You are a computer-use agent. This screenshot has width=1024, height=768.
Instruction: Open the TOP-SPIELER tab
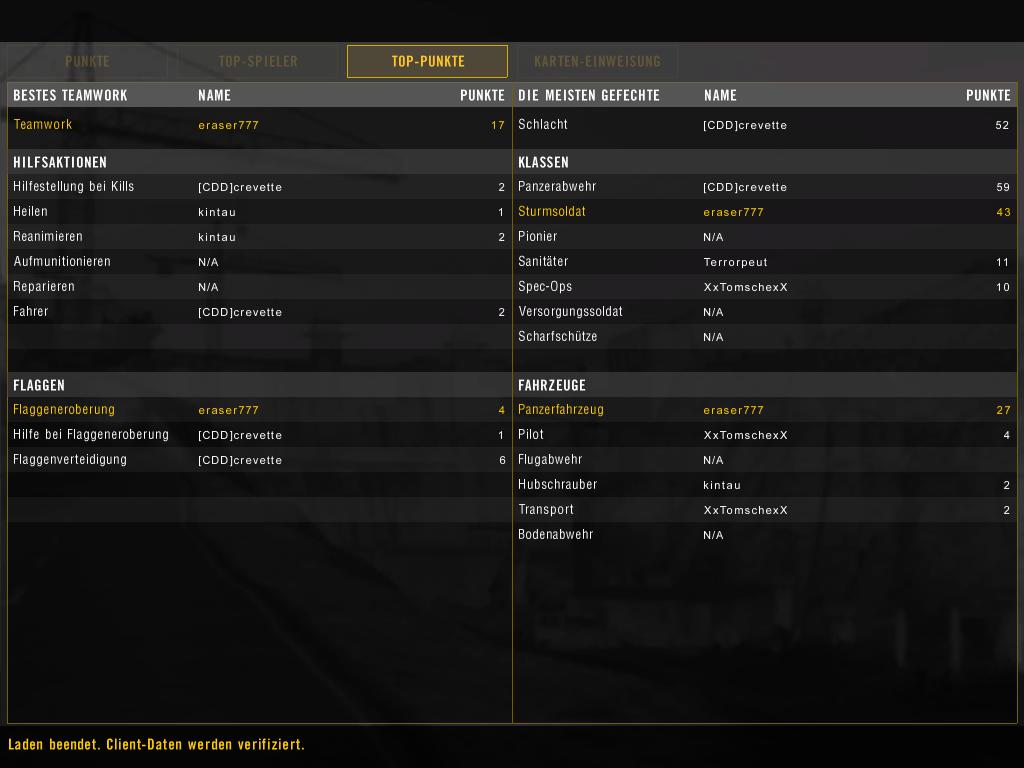[258, 61]
